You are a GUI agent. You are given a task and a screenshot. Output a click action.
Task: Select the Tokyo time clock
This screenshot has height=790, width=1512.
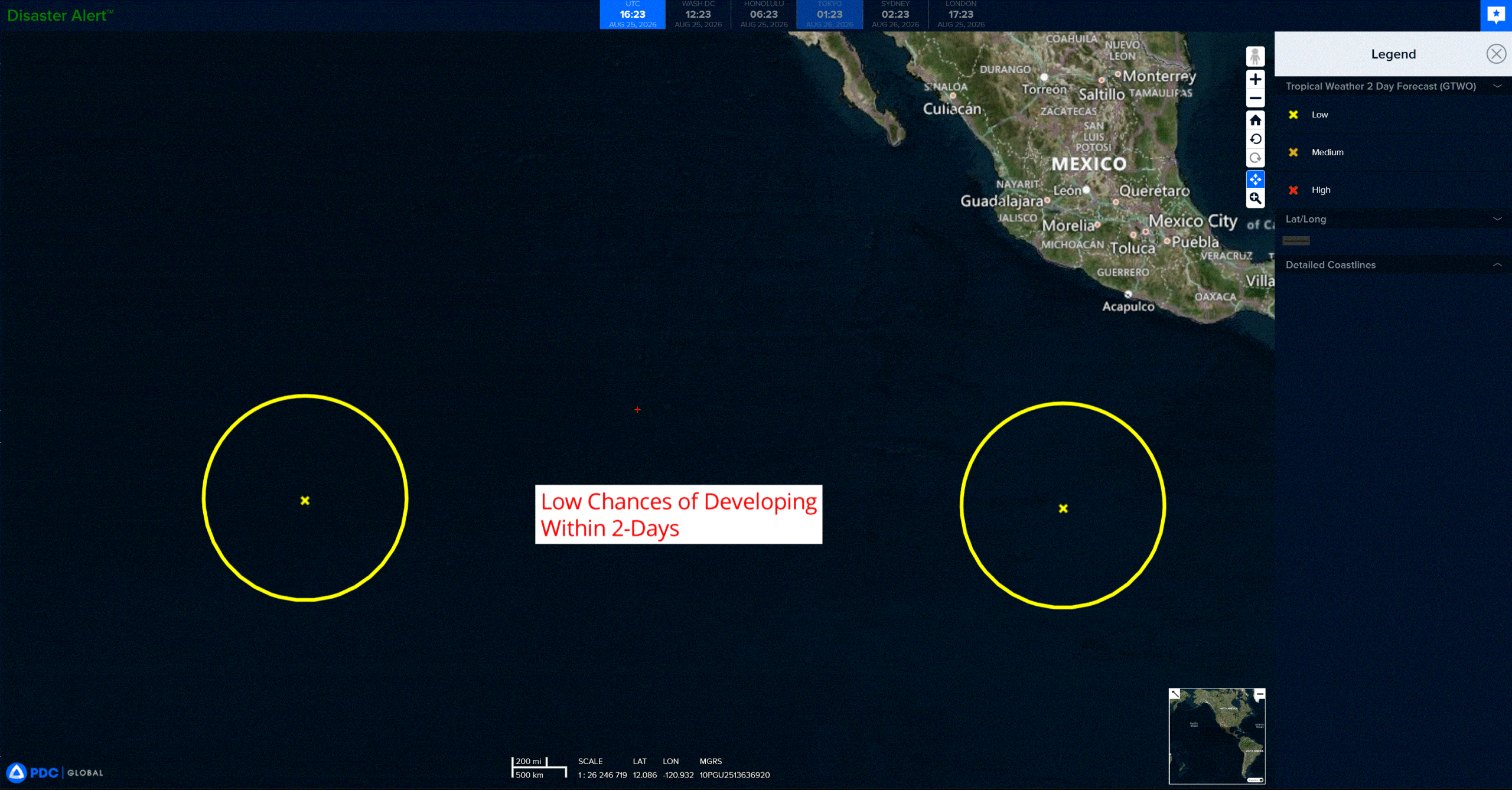tap(829, 14)
